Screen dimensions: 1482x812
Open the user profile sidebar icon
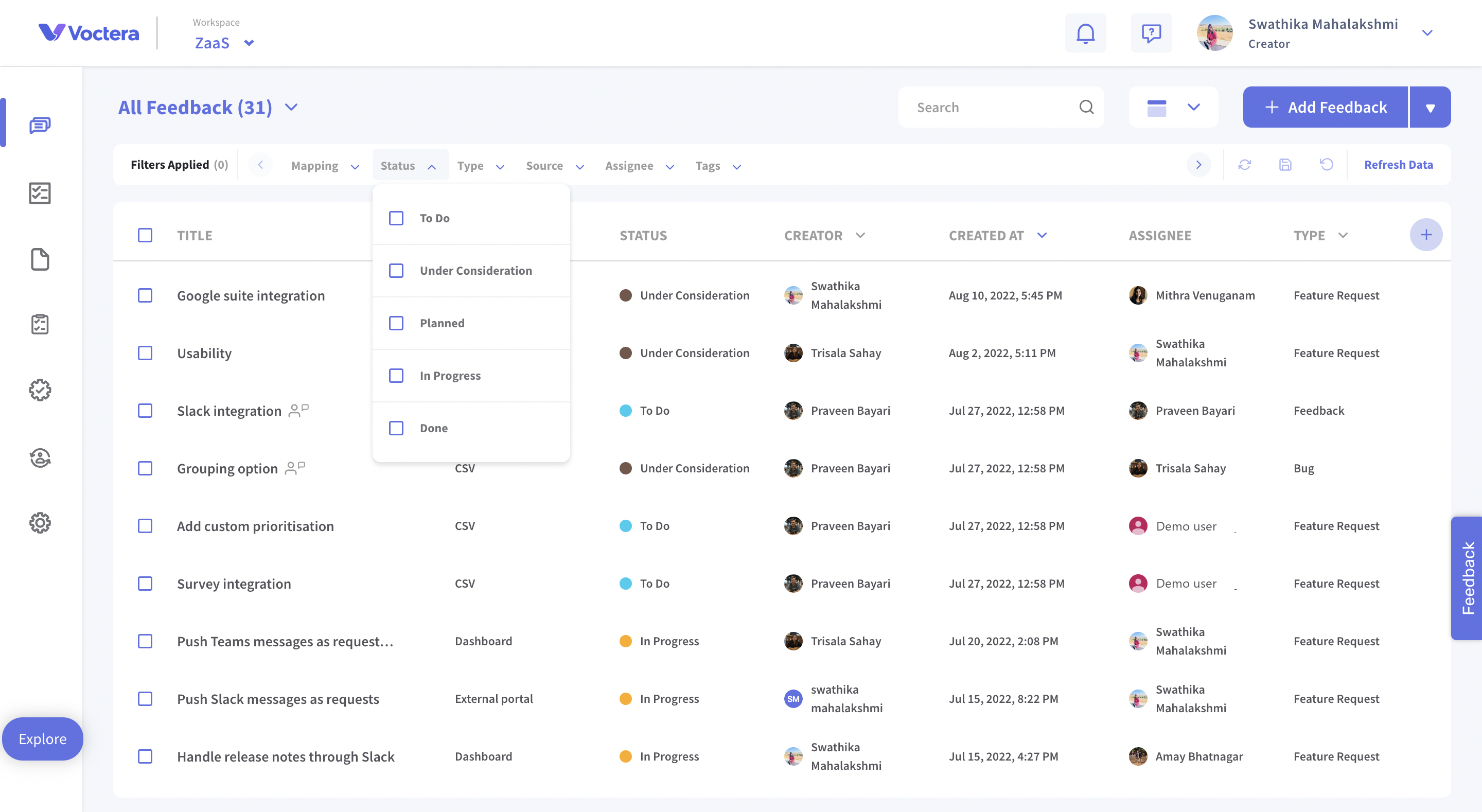(40, 457)
